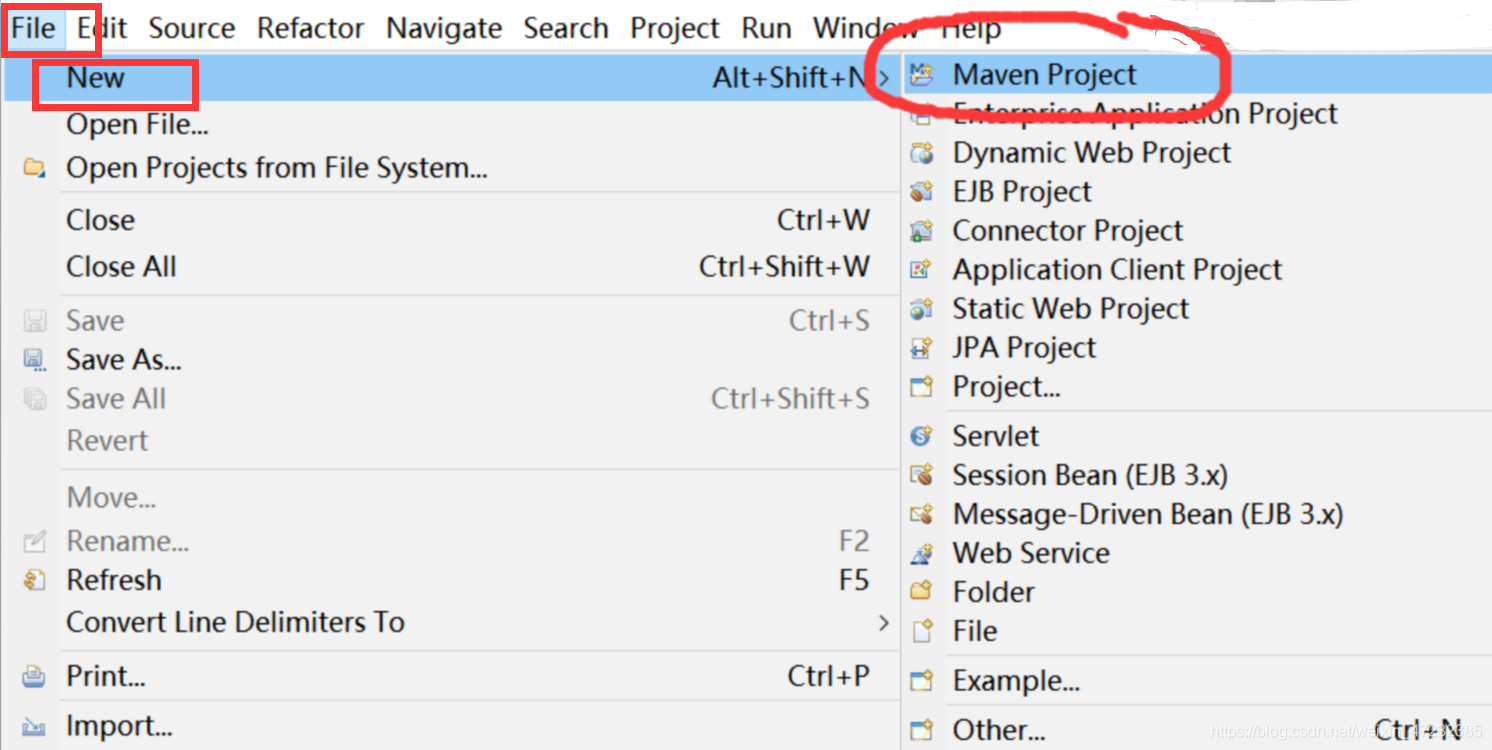Expand the New submenu arrow
The height and width of the screenshot is (750, 1492).
[883, 77]
